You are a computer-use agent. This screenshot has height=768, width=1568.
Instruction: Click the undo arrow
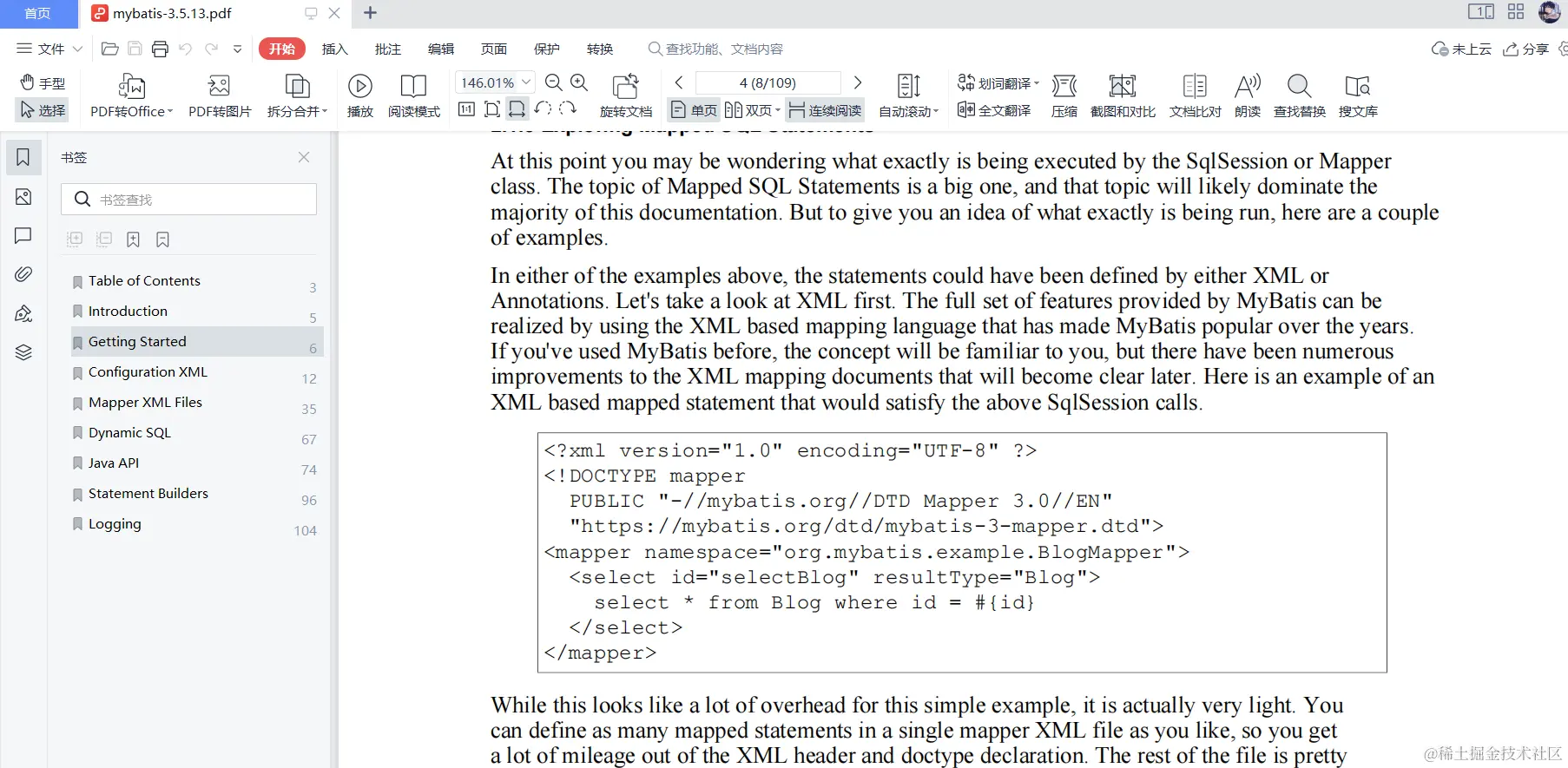point(185,49)
